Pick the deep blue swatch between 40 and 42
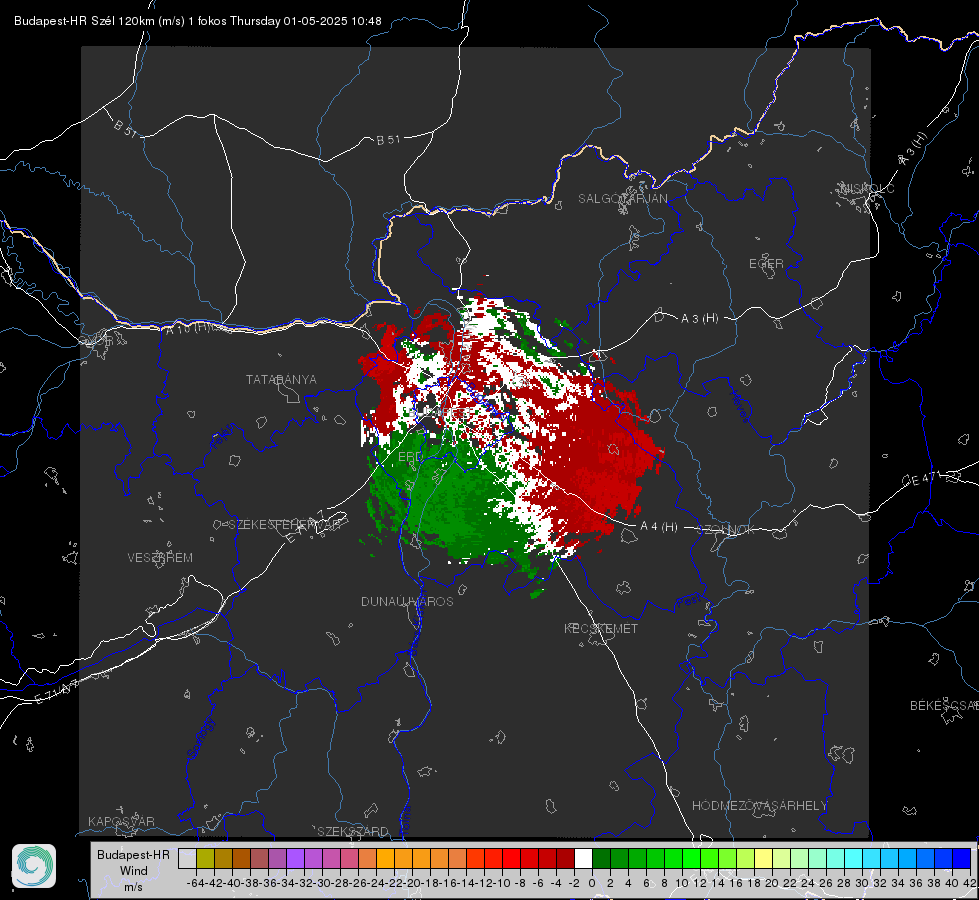The height and width of the screenshot is (900, 979). pyautogui.click(x=962, y=858)
